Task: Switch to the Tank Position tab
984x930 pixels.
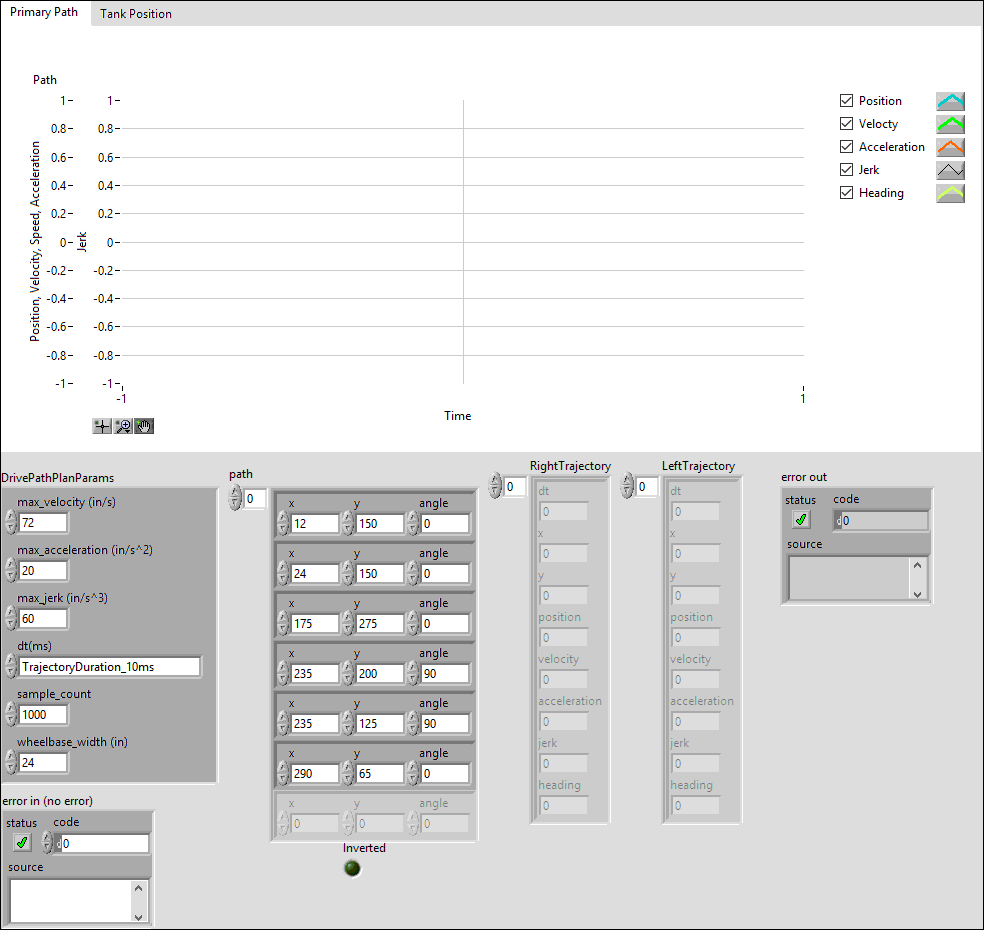Action: tap(135, 13)
